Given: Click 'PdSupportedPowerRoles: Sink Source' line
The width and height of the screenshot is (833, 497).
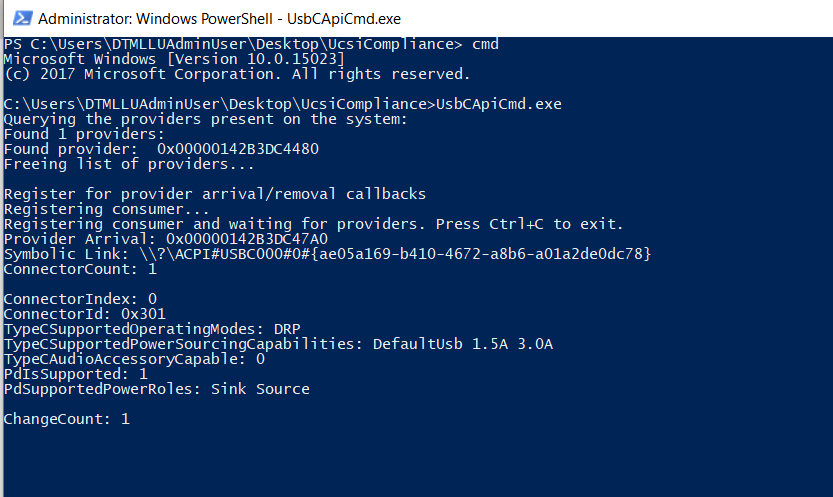Looking at the screenshot, I should coord(157,389).
